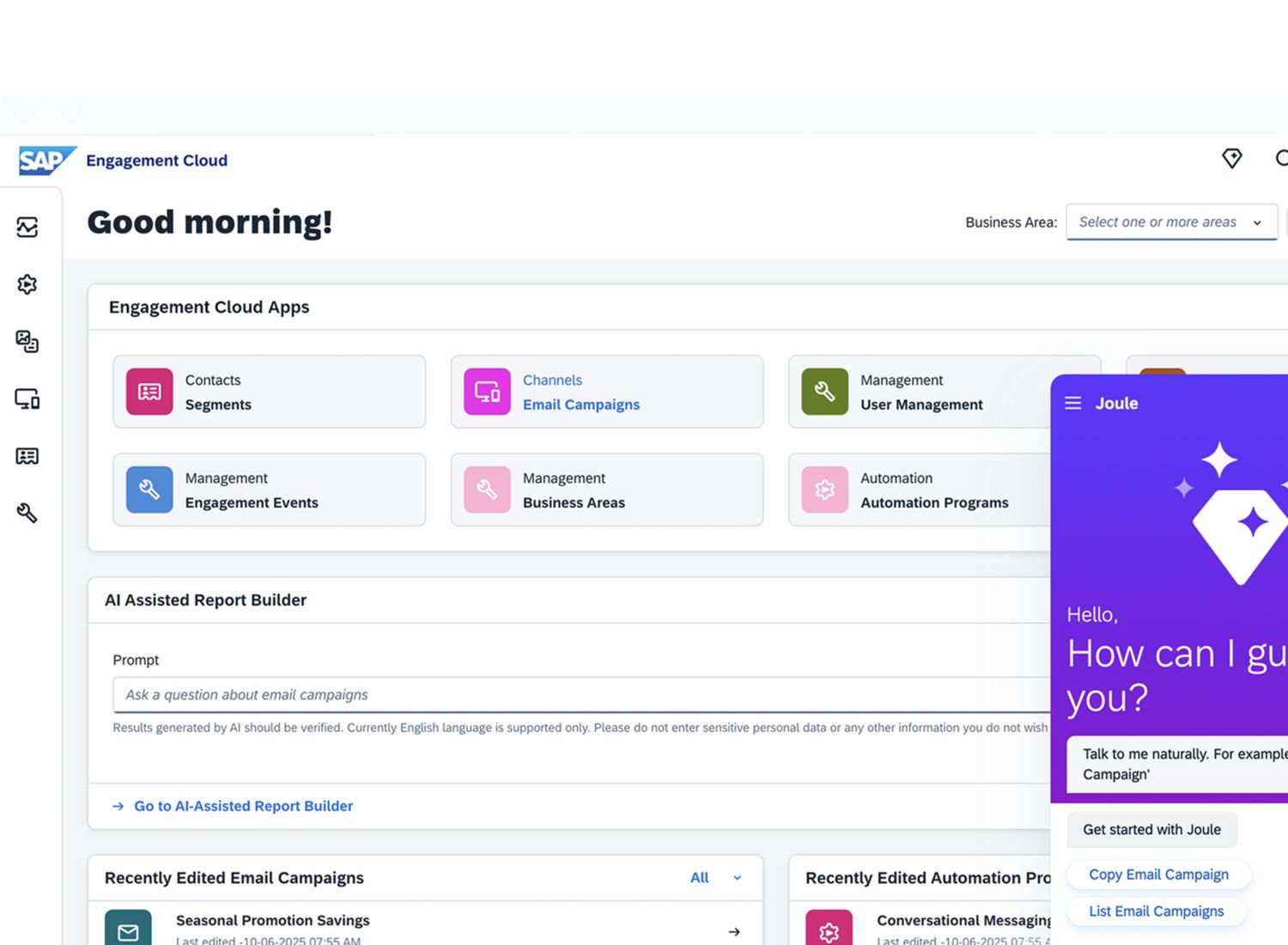Expand the Business Area dropdown
Image resolution: width=1288 pixels, height=945 pixels.
point(1171,223)
